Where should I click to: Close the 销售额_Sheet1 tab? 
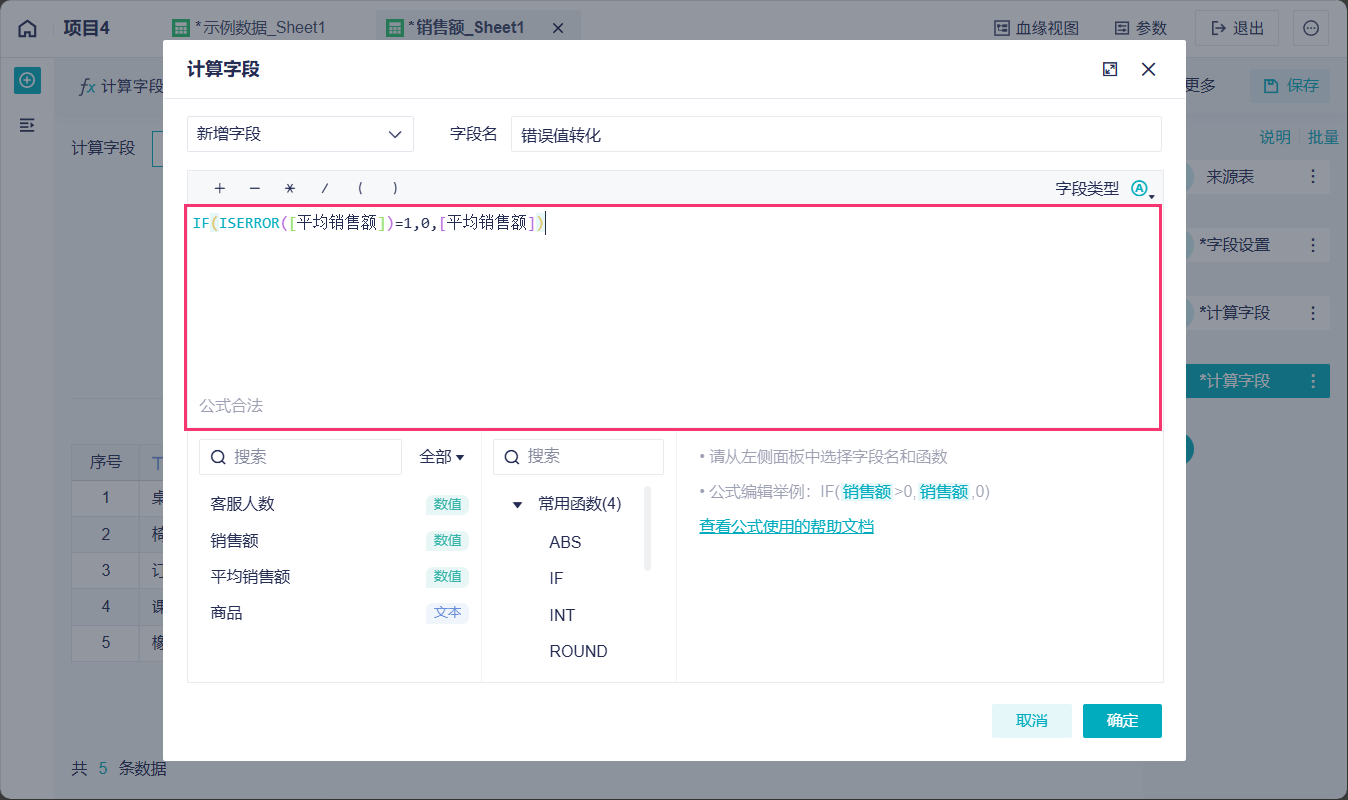pyautogui.click(x=558, y=28)
